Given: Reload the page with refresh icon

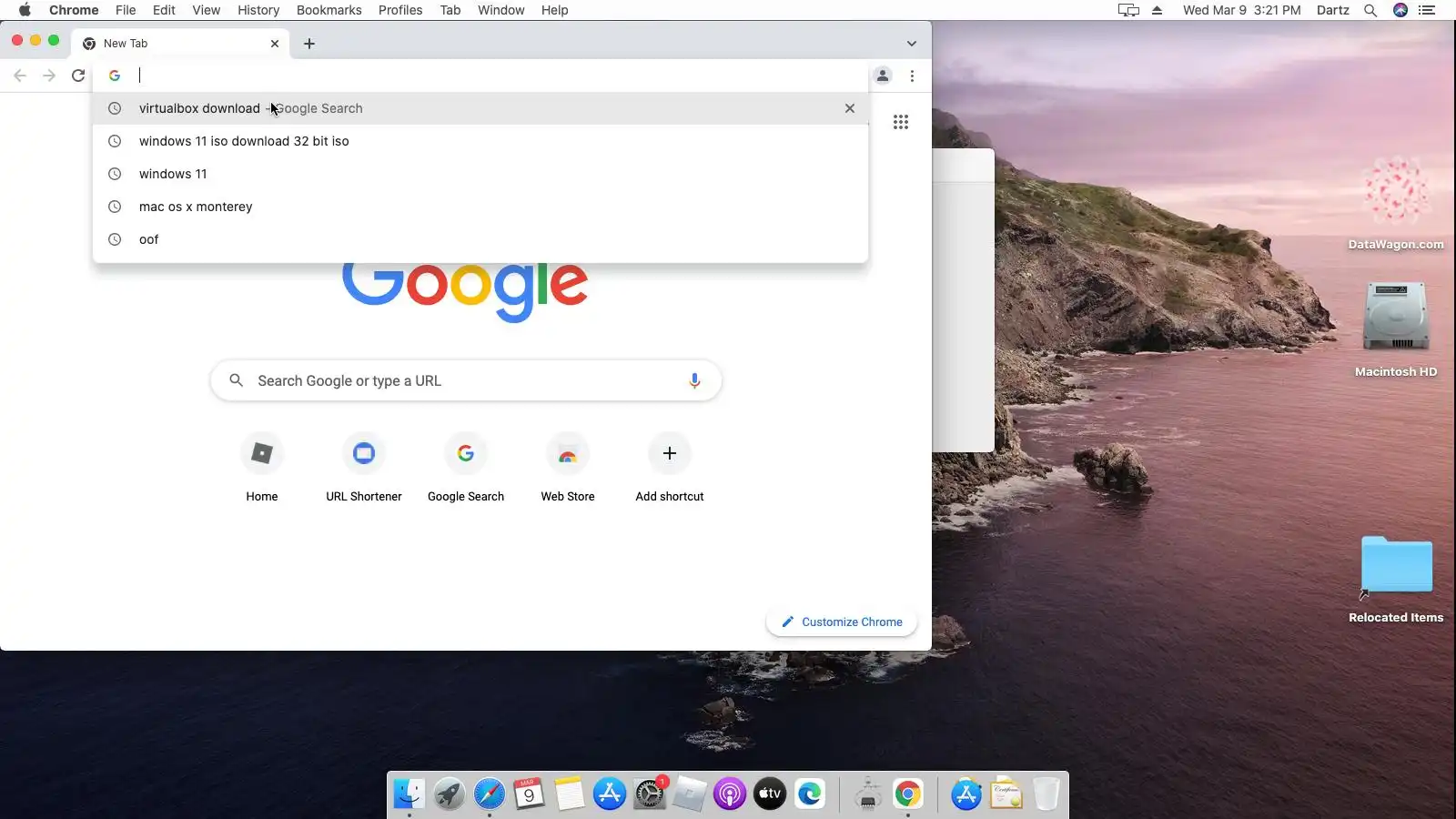Looking at the screenshot, I should tap(78, 76).
